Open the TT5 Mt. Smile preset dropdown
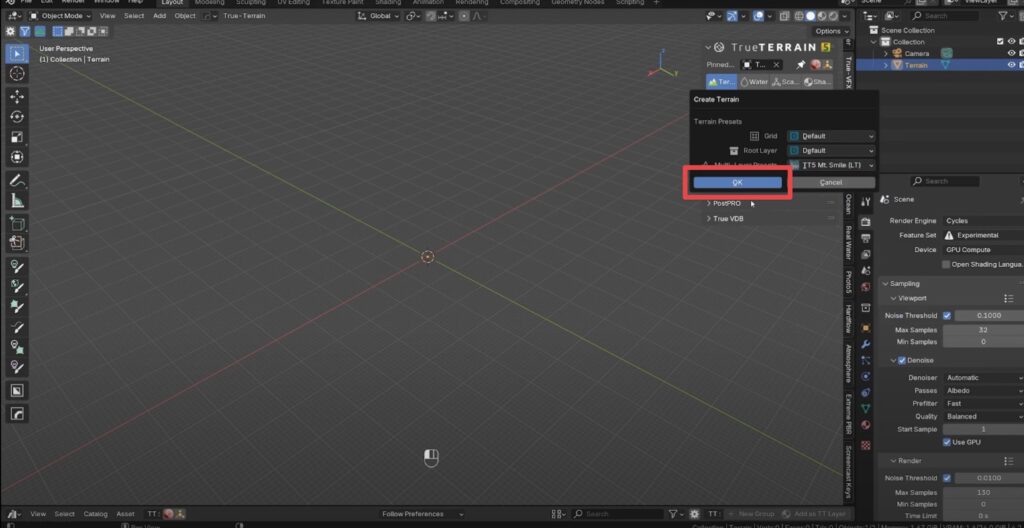This screenshot has height=528, width=1024. click(831, 165)
